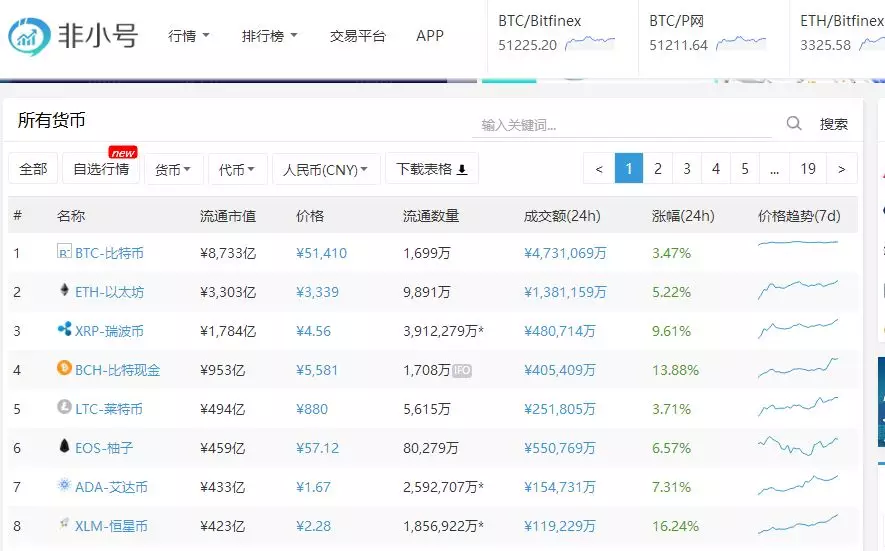Click the IFO badge in BCH row

click(462, 370)
